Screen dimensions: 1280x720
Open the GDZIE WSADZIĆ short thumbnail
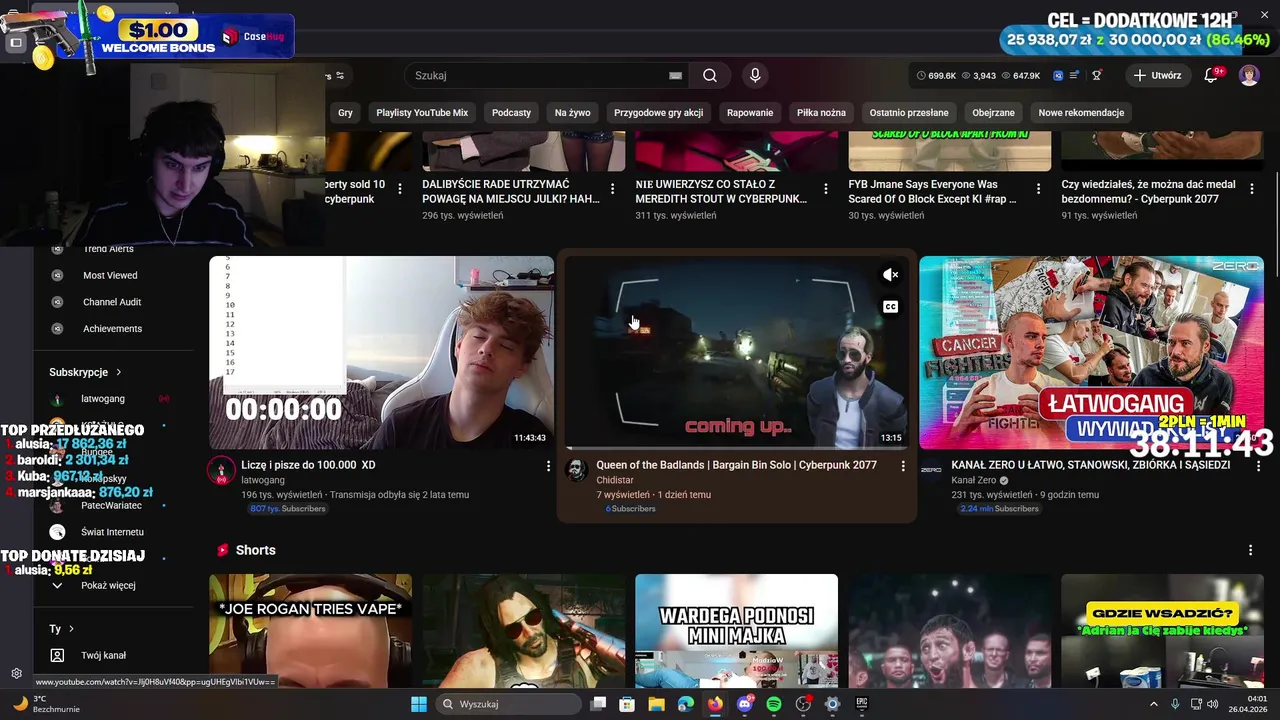pyautogui.click(x=1162, y=630)
